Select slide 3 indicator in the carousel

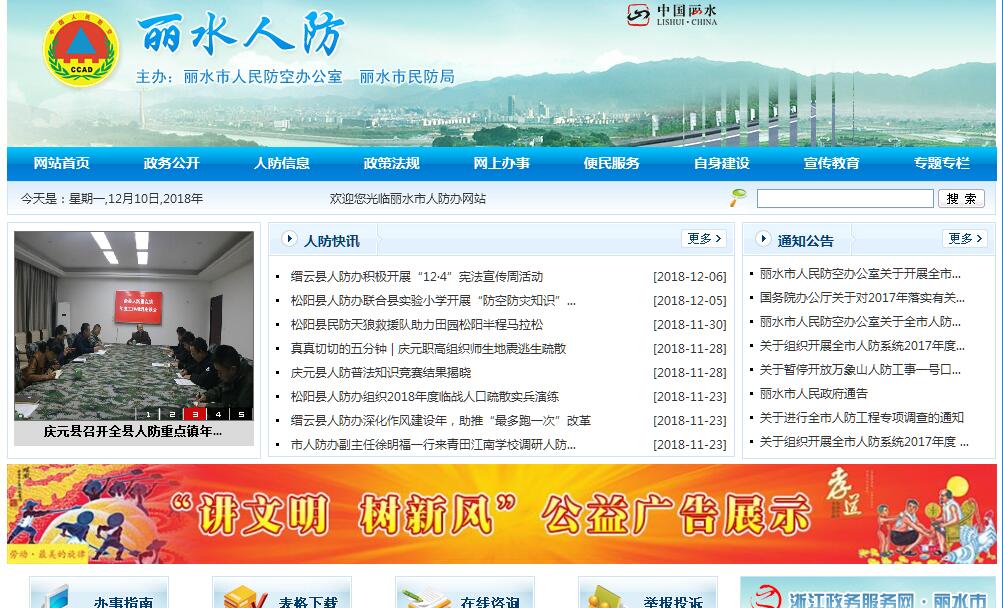pos(194,414)
